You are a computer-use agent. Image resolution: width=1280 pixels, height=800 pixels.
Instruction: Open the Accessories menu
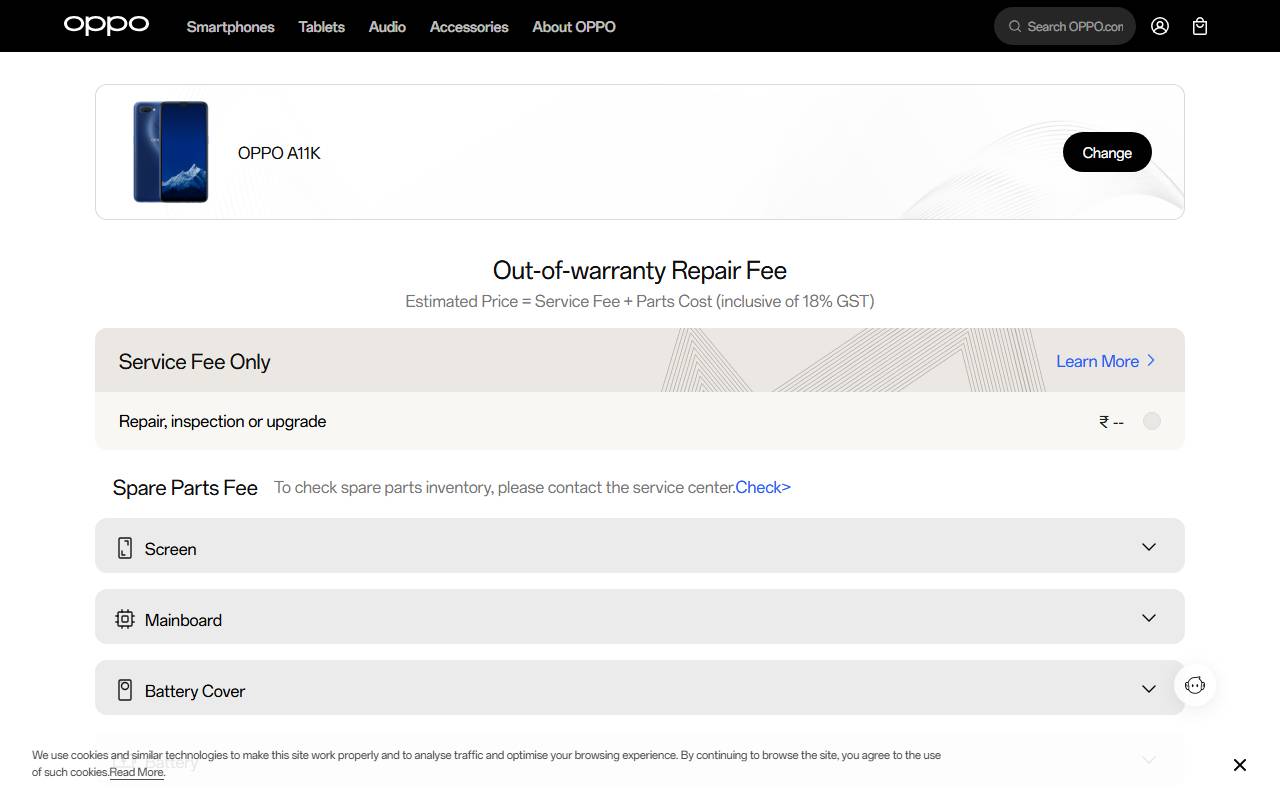469,27
